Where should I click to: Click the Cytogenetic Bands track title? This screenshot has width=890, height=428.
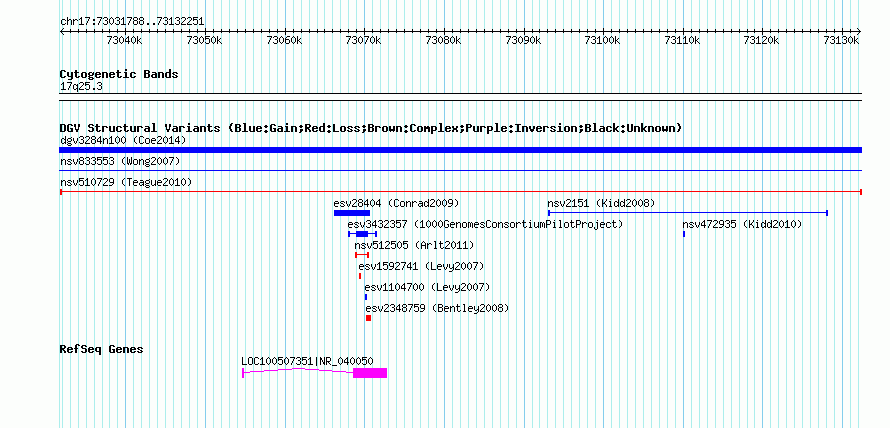[x=119, y=74]
